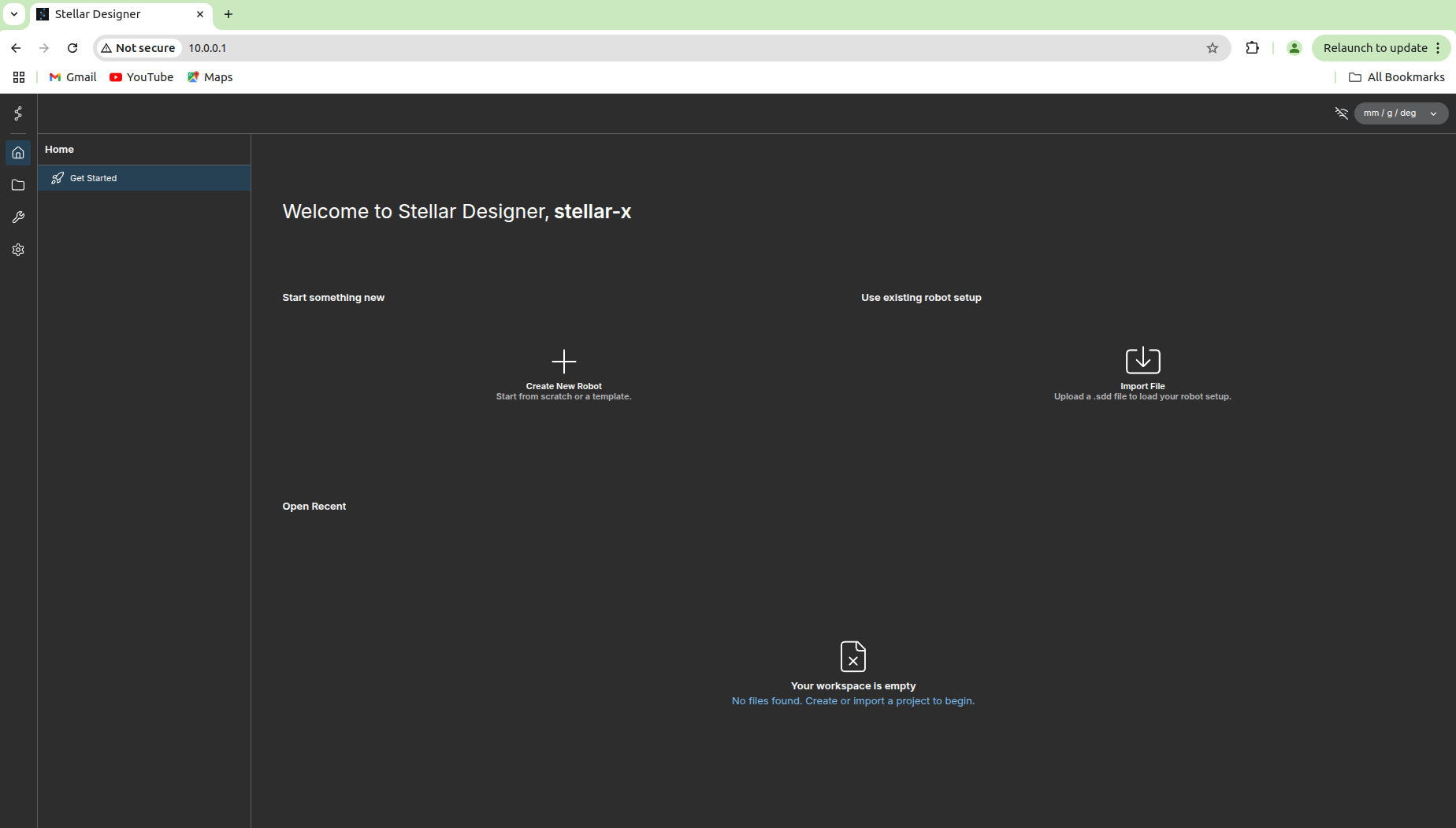Open the folder files sidebar icon

[18, 185]
